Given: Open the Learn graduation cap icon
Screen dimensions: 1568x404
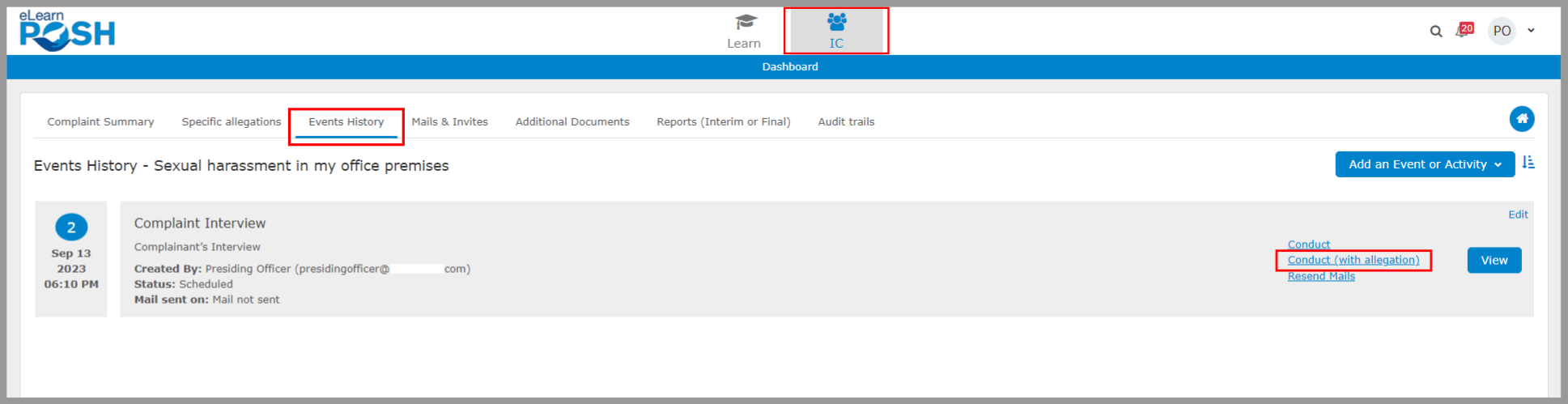Looking at the screenshot, I should pos(745,22).
